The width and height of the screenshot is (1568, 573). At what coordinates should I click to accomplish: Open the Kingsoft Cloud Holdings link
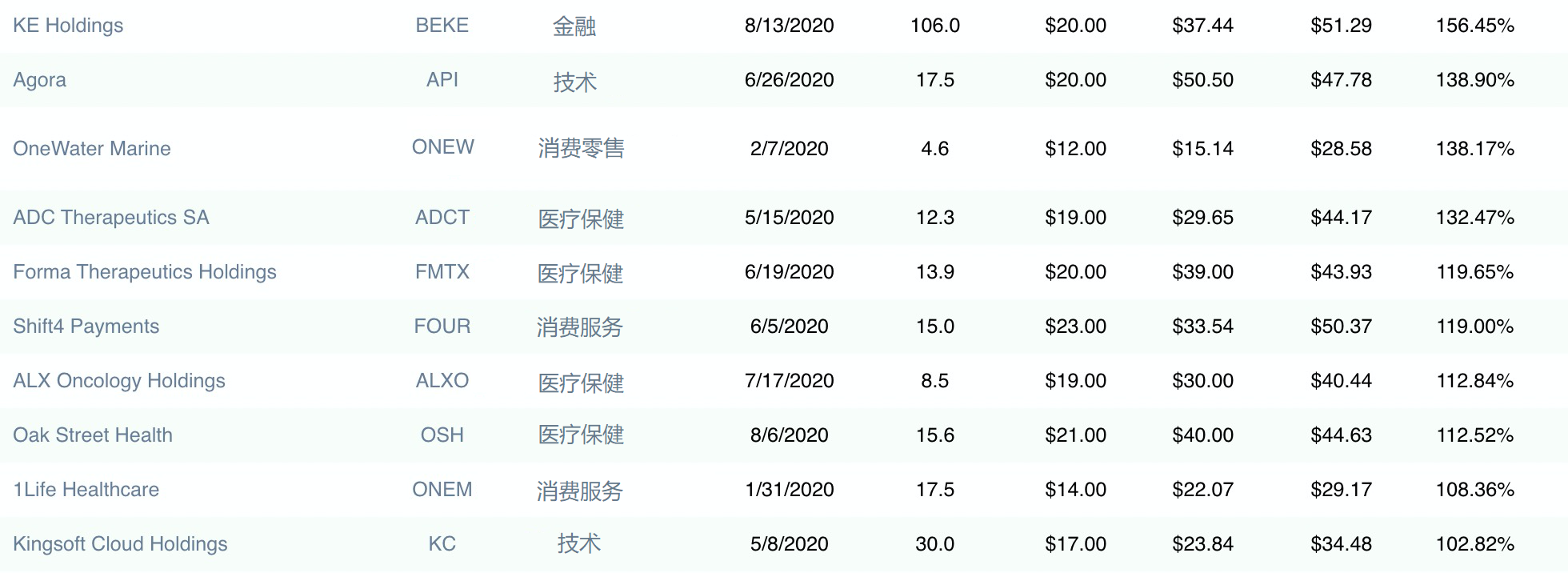click(x=120, y=544)
